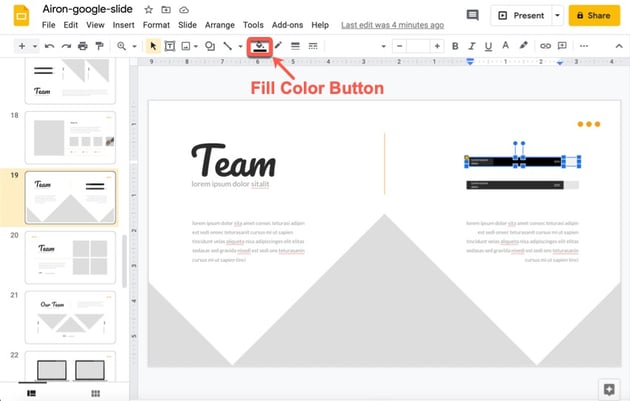Insert a link with toolbar icon

(x=545, y=46)
